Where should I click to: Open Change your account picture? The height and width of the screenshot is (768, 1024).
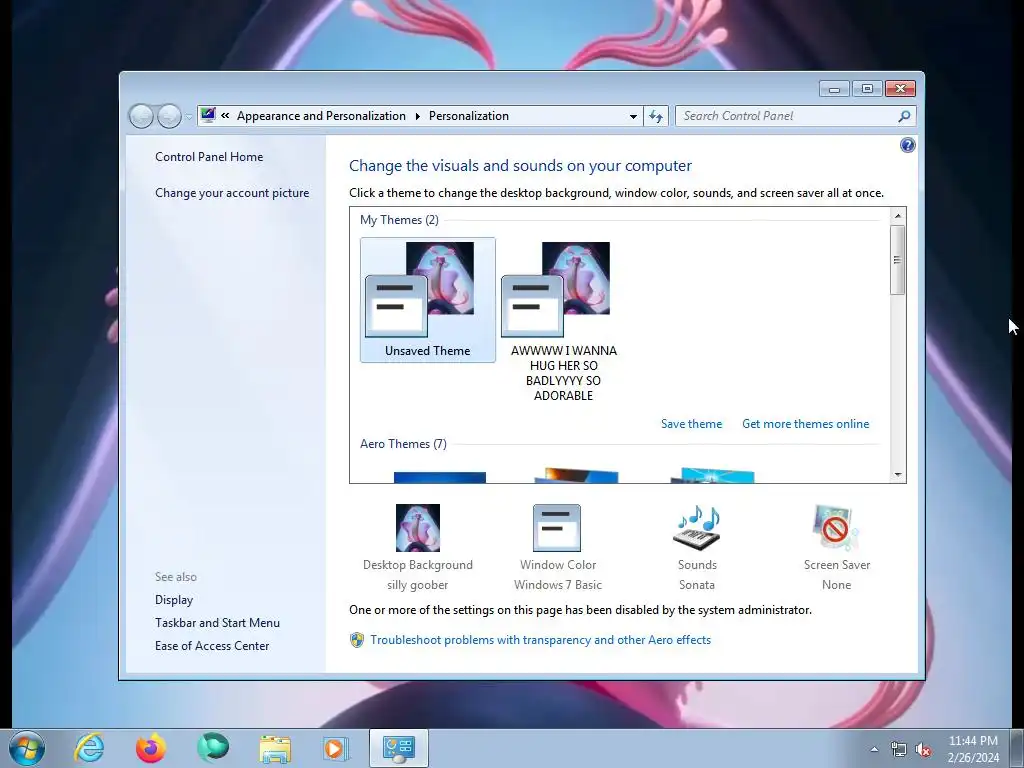232,193
